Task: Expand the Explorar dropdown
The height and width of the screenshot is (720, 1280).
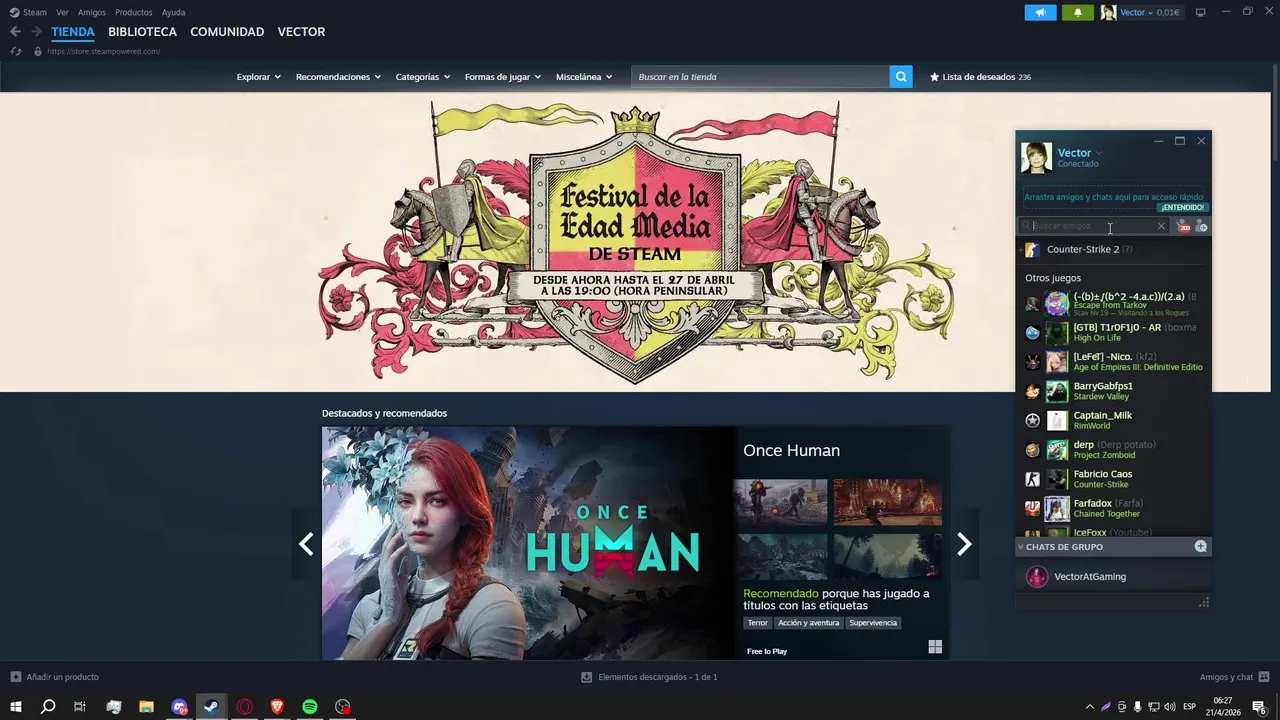Action: [x=258, y=77]
